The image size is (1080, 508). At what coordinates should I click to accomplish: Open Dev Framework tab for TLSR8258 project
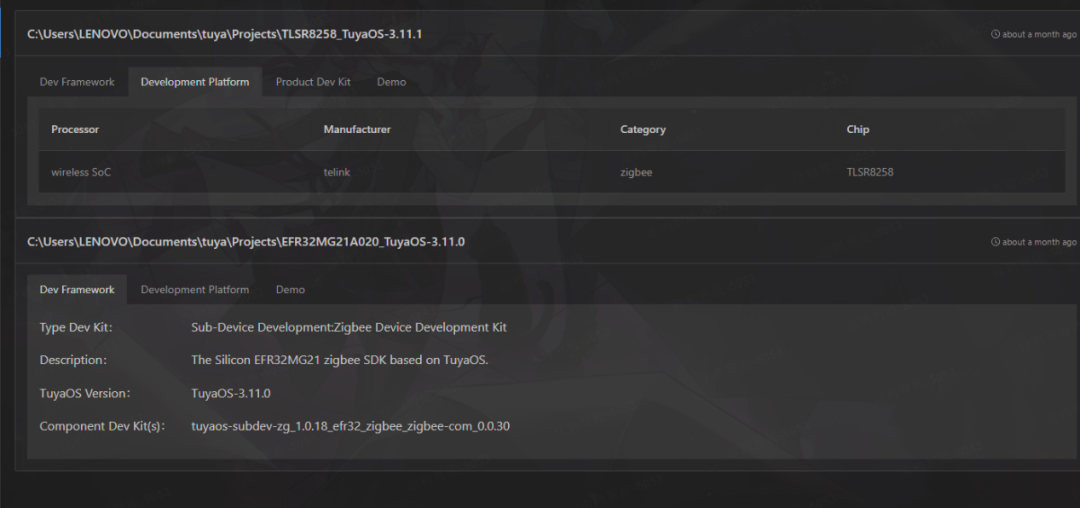coord(77,82)
